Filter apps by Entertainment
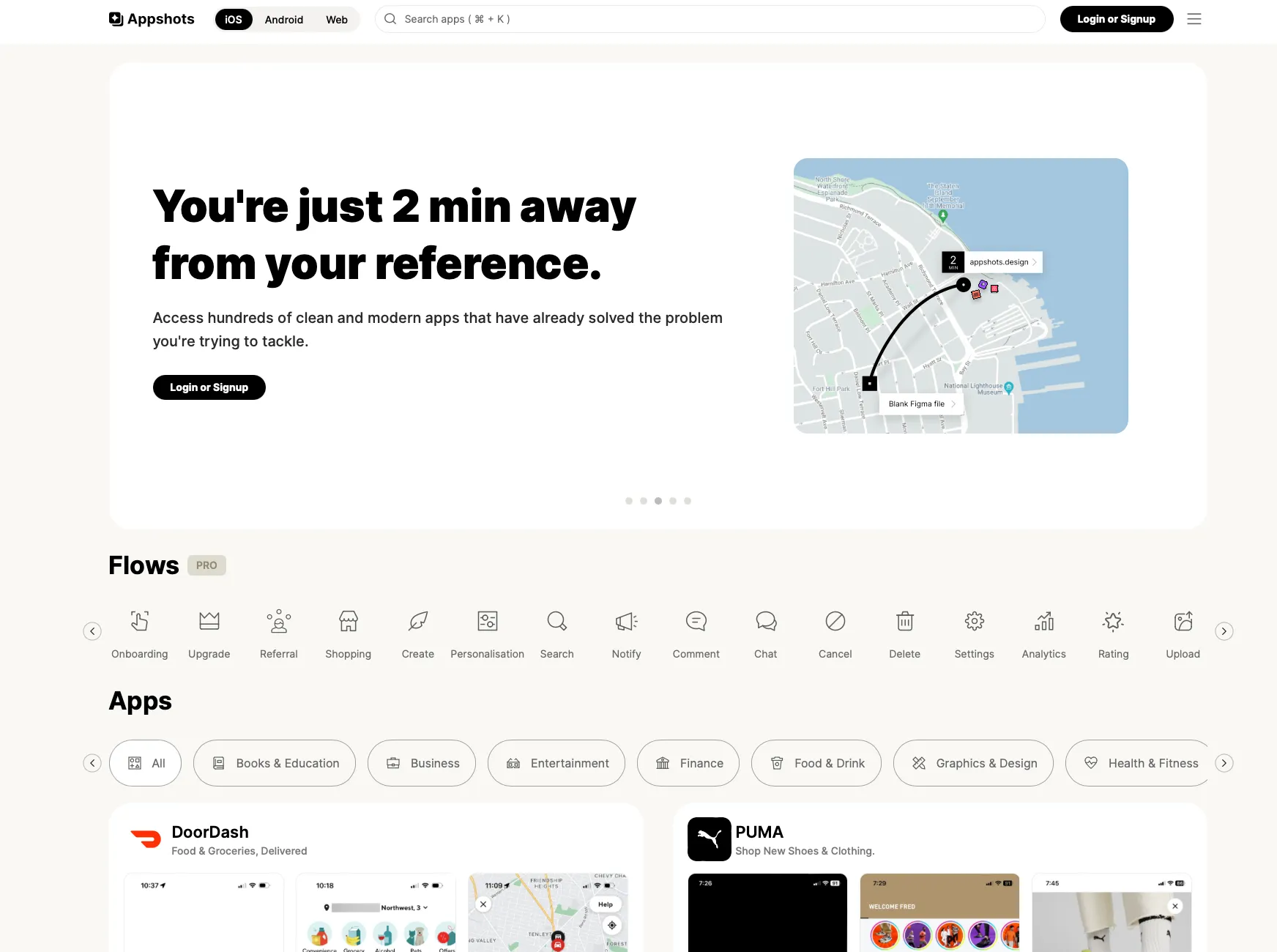 tap(556, 763)
